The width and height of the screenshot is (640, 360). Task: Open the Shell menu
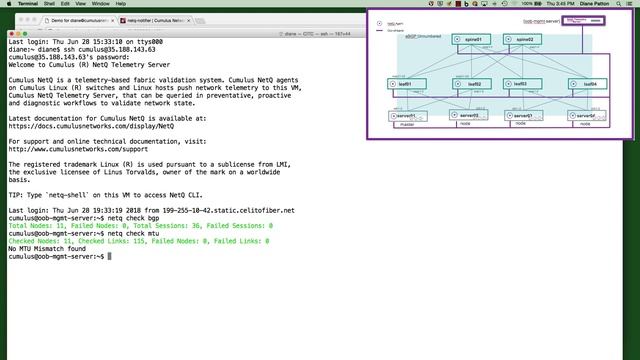[49, 4]
